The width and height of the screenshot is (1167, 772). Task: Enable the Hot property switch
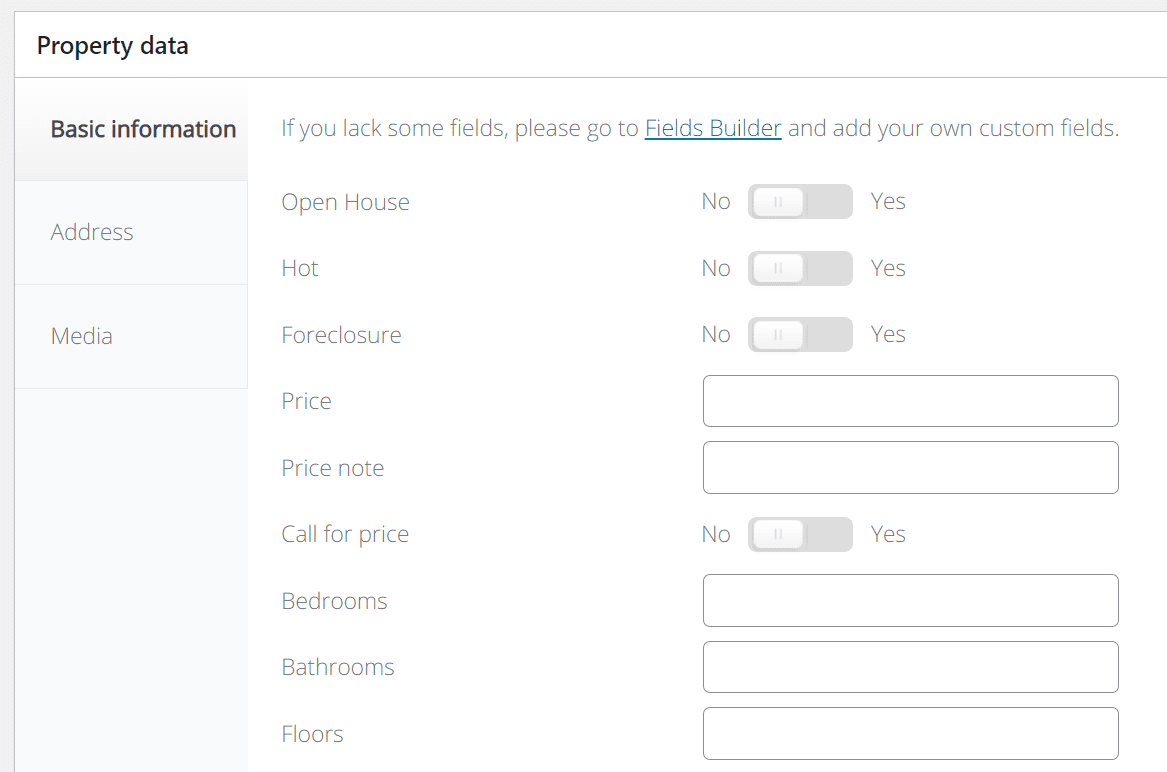point(800,268)
